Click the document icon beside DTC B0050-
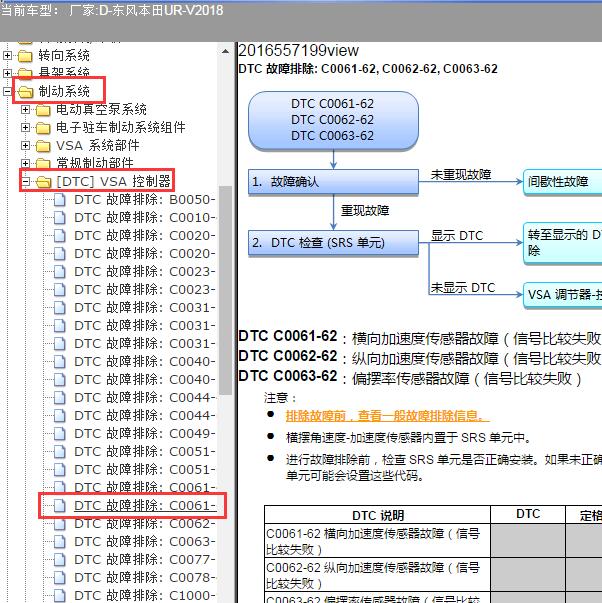The width and height of the screenshot is (602, 603). coord(59,200)
